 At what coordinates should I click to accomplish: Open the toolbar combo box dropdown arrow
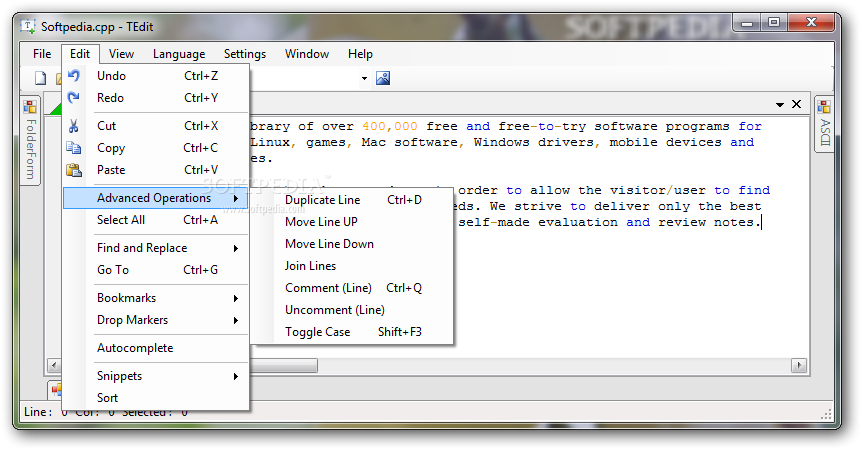click(364, 79)
